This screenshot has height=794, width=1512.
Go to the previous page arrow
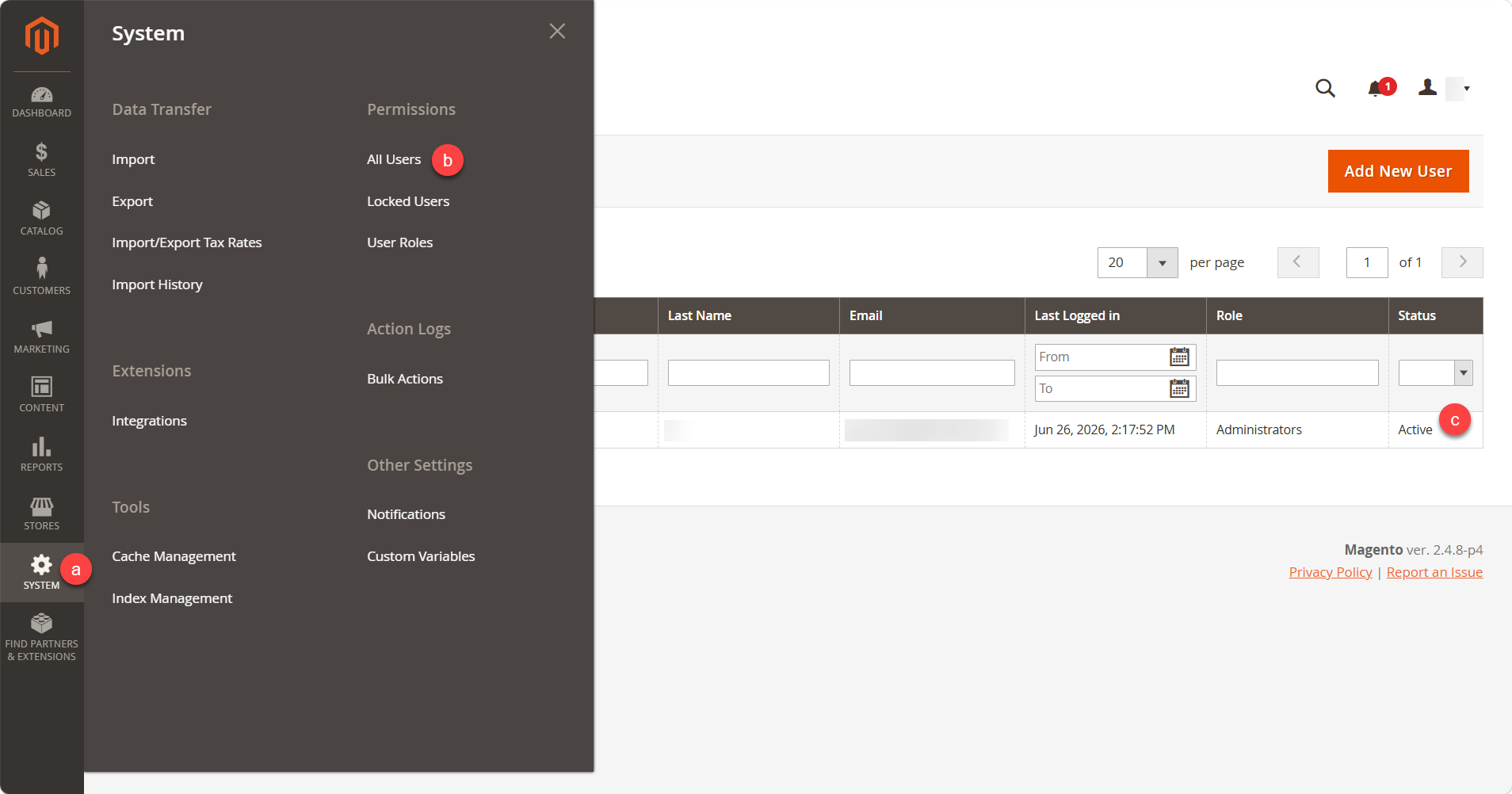[1298, 262]
